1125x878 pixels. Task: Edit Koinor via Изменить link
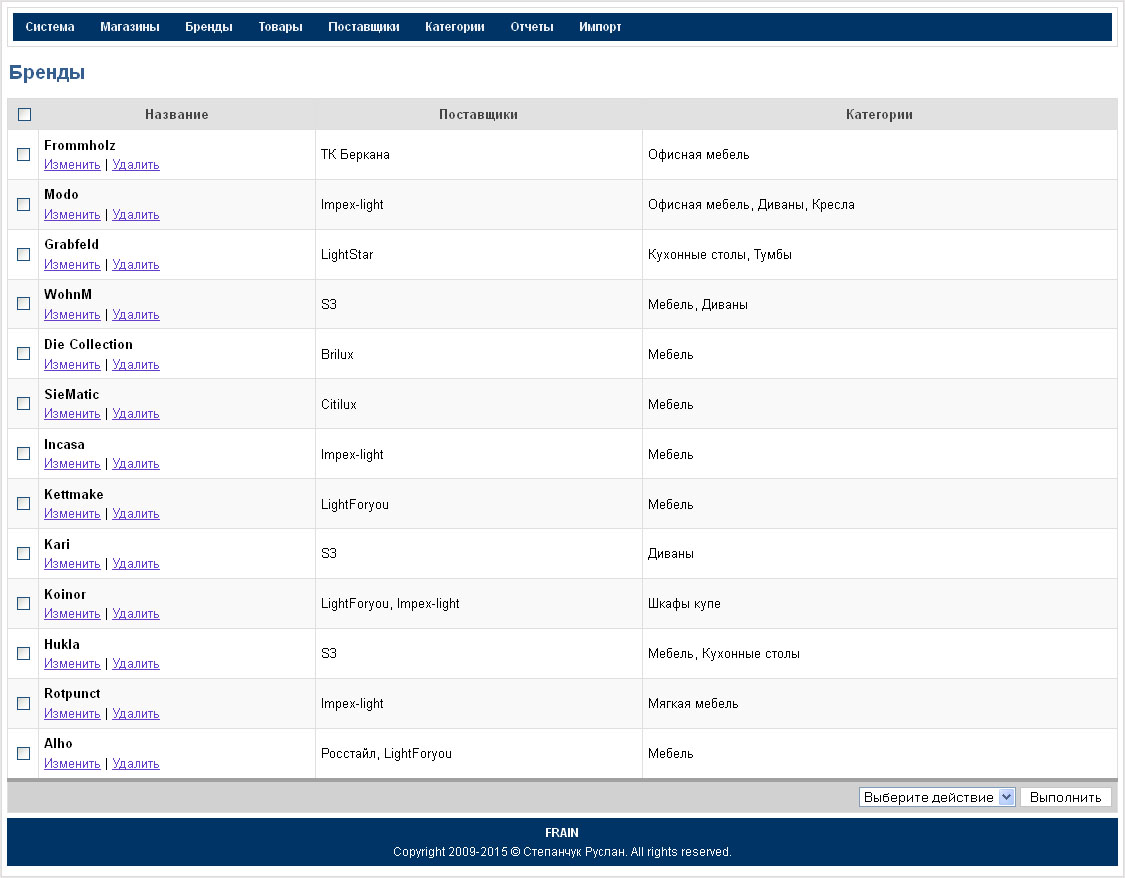[72, 614]
